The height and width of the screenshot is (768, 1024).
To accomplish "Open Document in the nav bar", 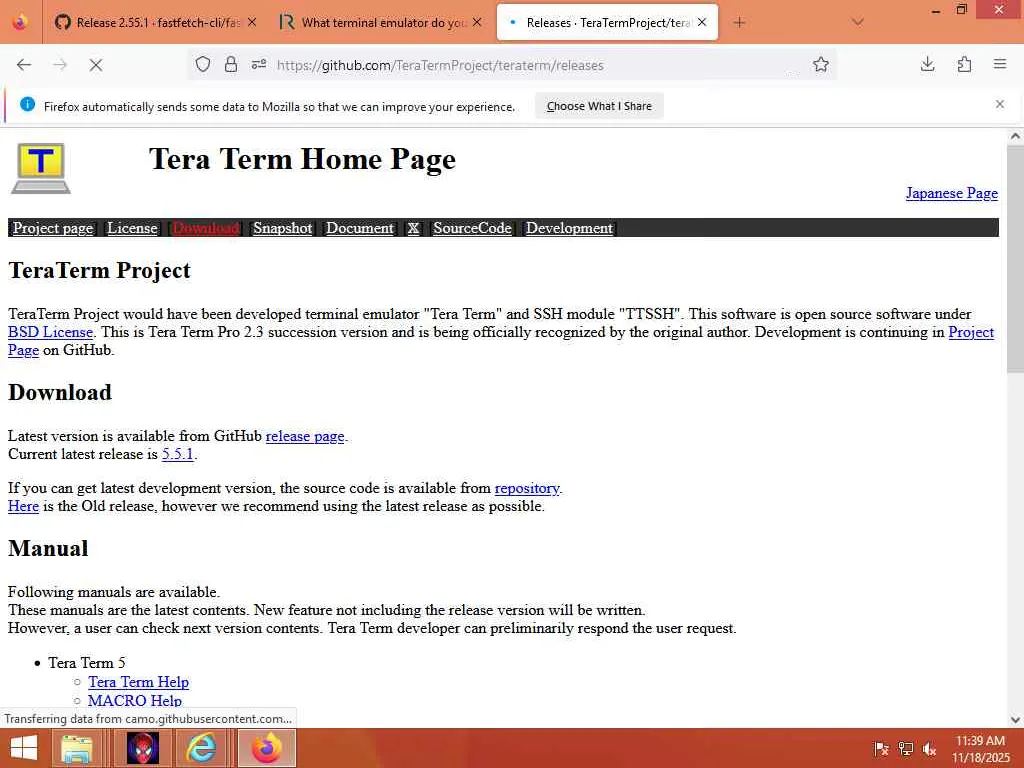I will 360,228.
